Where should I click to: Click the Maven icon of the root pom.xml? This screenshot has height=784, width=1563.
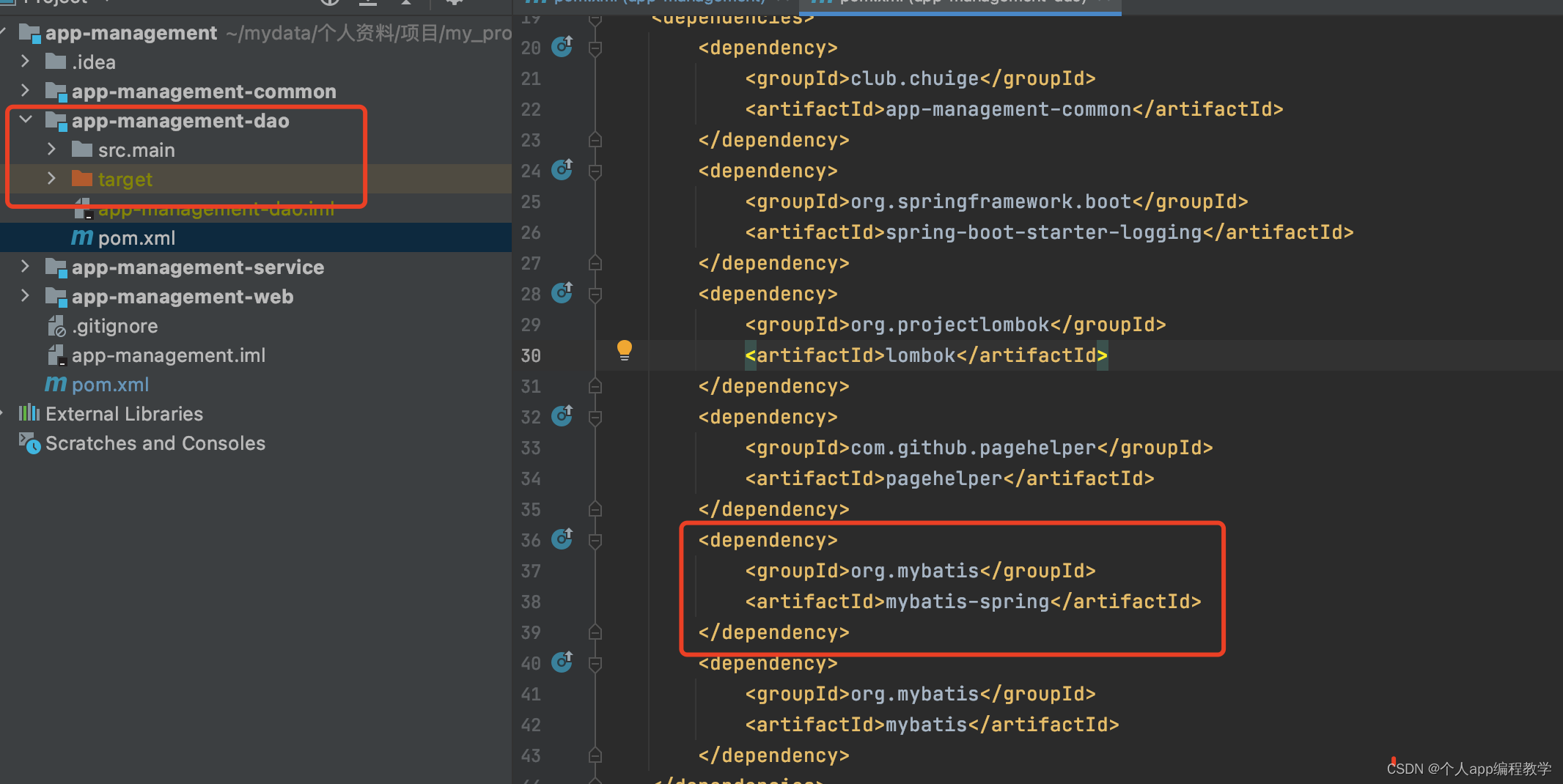[56, 384]
